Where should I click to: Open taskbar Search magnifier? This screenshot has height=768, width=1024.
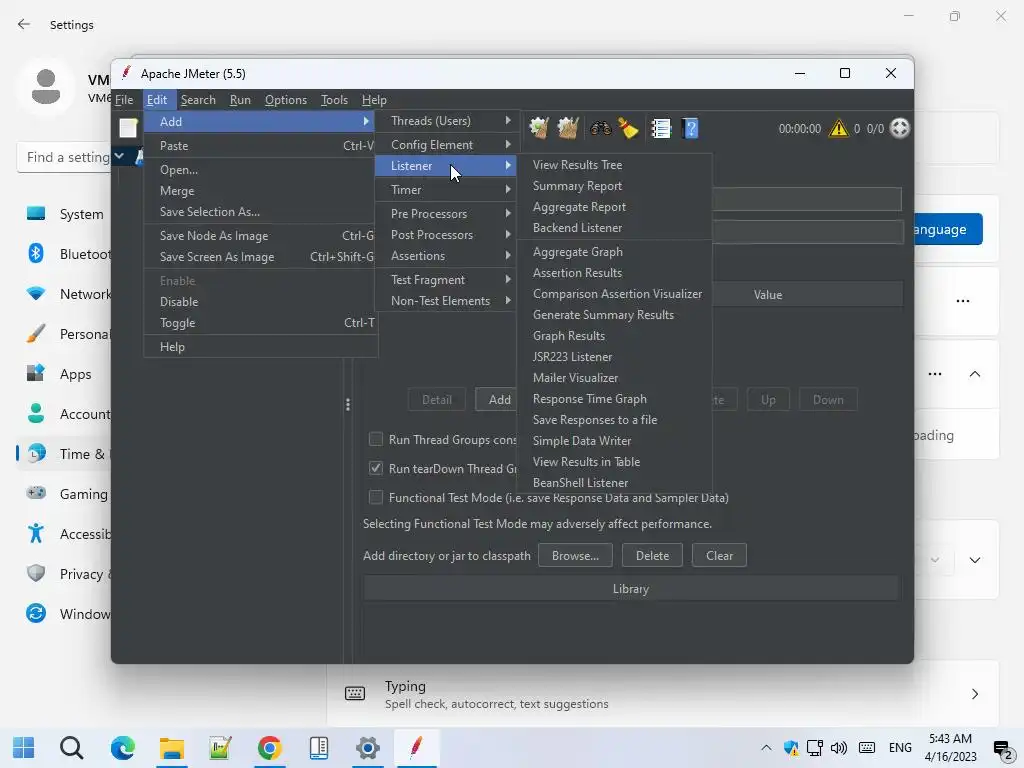tap(71, 748)
